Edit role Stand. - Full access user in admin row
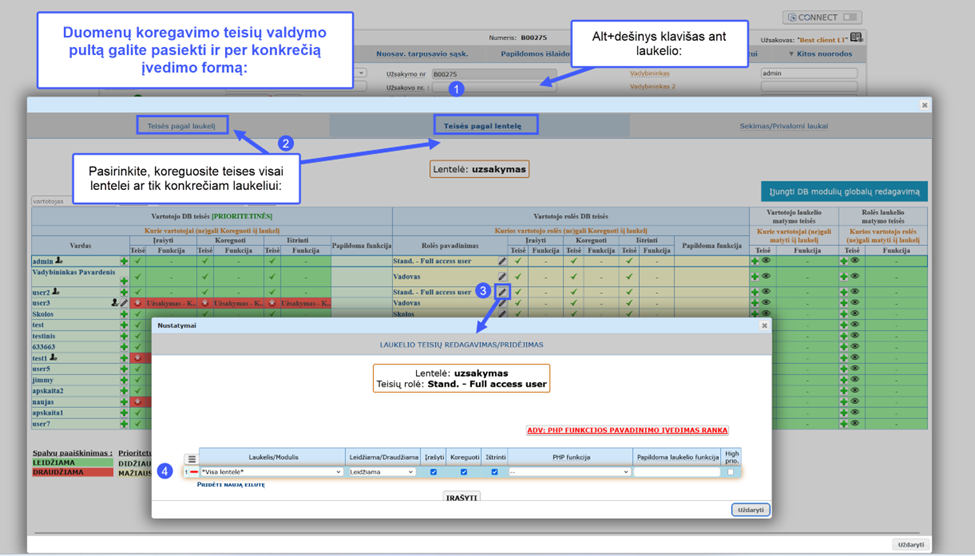The image size is (975, 556). pyautogui.click(x=502, y=261)
